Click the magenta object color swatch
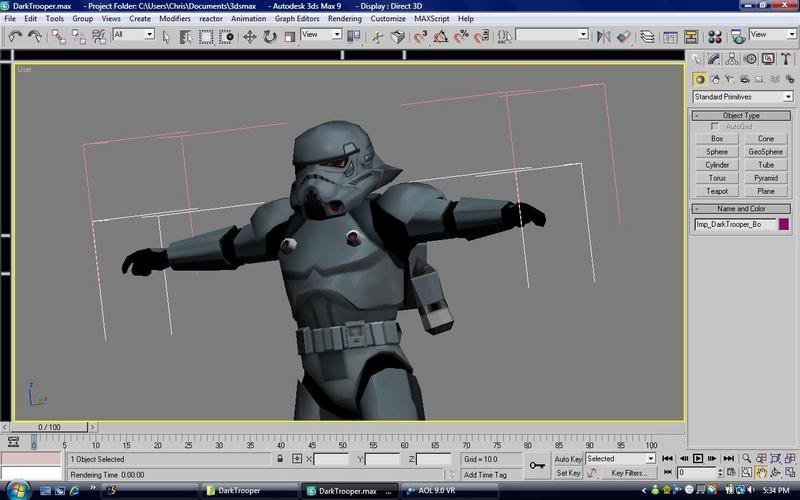Image resolution: width=800 pixels, height=500 pixels. click(783, 225)
